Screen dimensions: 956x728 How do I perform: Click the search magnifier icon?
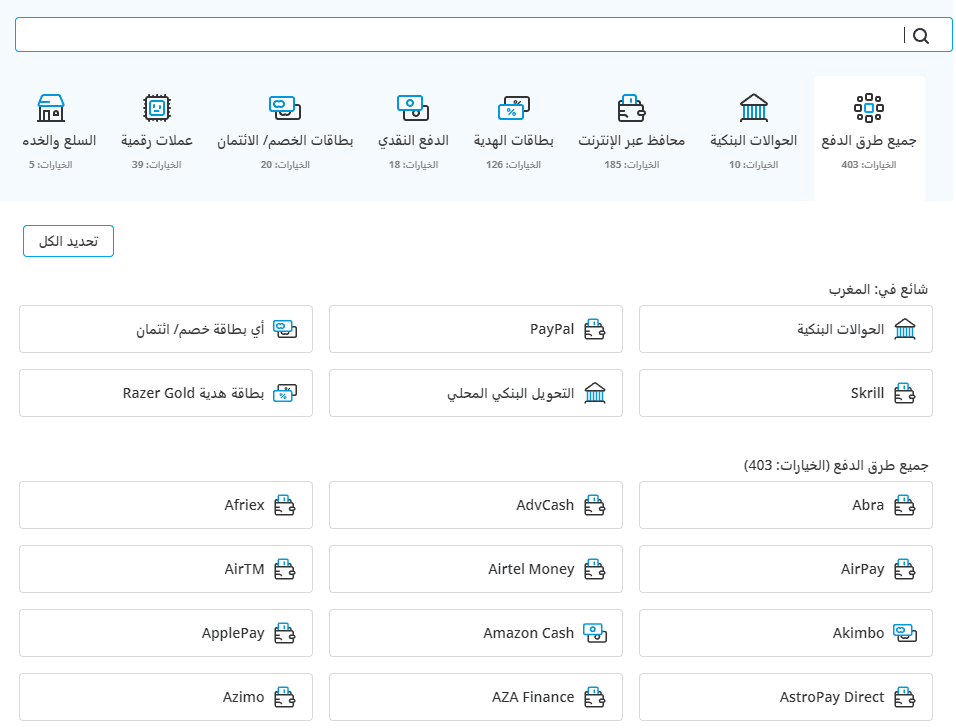pyautogui.click(x=921, y=36)
